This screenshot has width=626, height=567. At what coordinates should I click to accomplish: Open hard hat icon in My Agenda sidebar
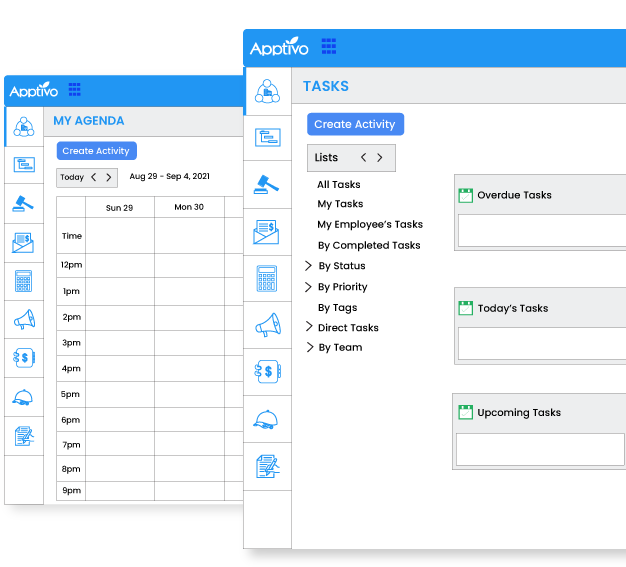click(23, 397)
